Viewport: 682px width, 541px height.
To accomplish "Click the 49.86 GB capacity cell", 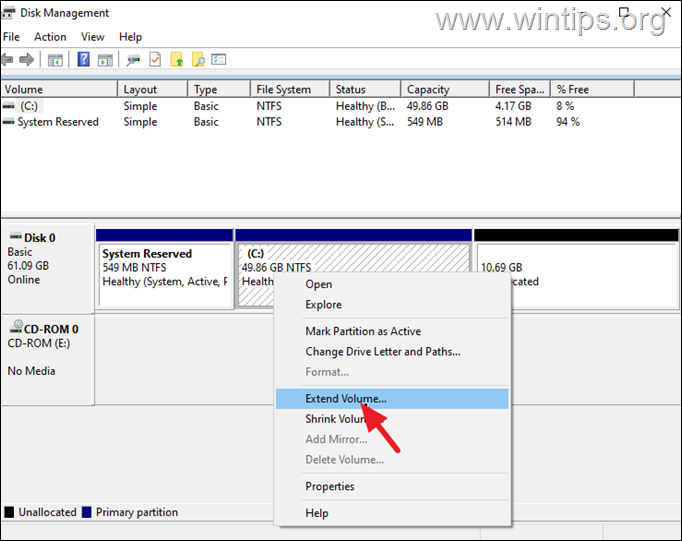I will pos(428,106).
